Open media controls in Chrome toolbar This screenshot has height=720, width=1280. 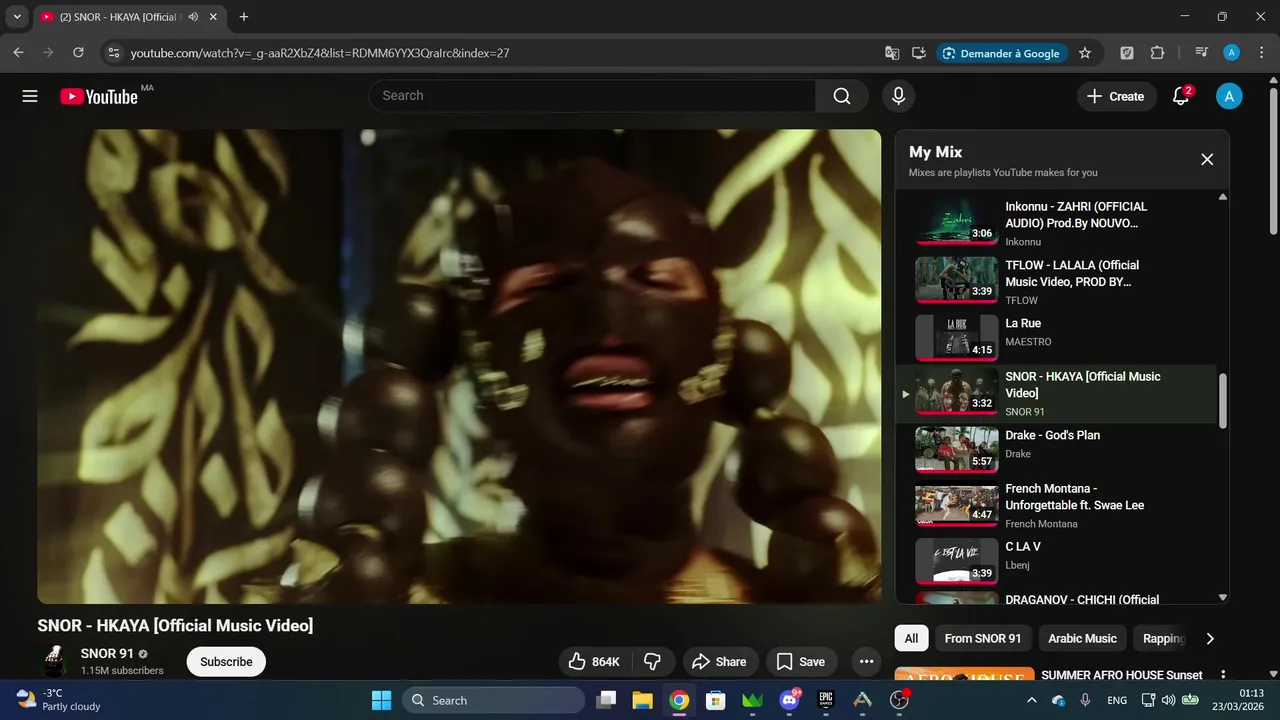click(x=1202, y=53)
